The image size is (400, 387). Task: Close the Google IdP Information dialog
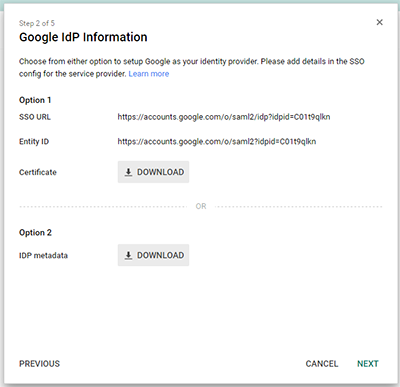pyautogui.click(x=379, y=22)
